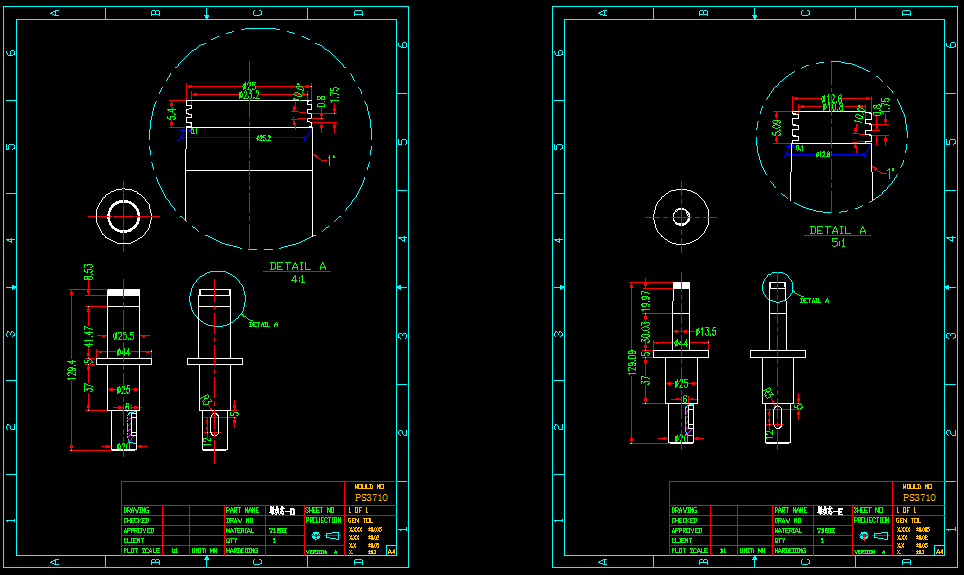Select the 1° angle callout in left detail
Image resolution: width=964 pixels, height=575 pixels.
[x=331, y=161]
